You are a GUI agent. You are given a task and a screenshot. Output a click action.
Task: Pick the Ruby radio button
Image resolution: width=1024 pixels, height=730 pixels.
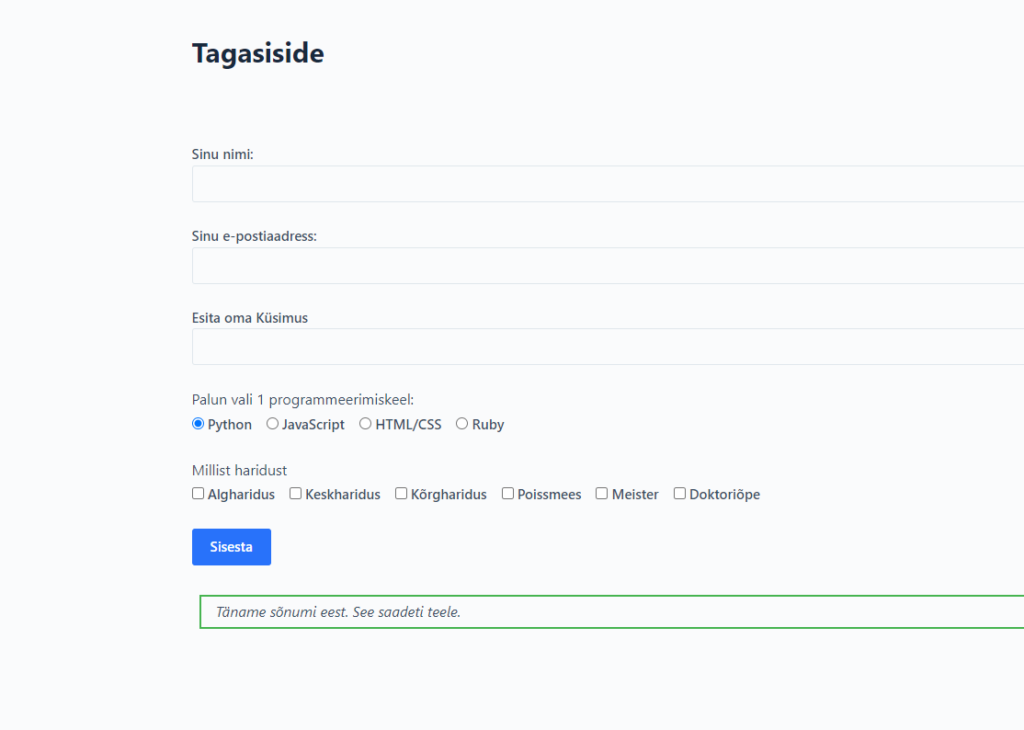tap(462, 424)
